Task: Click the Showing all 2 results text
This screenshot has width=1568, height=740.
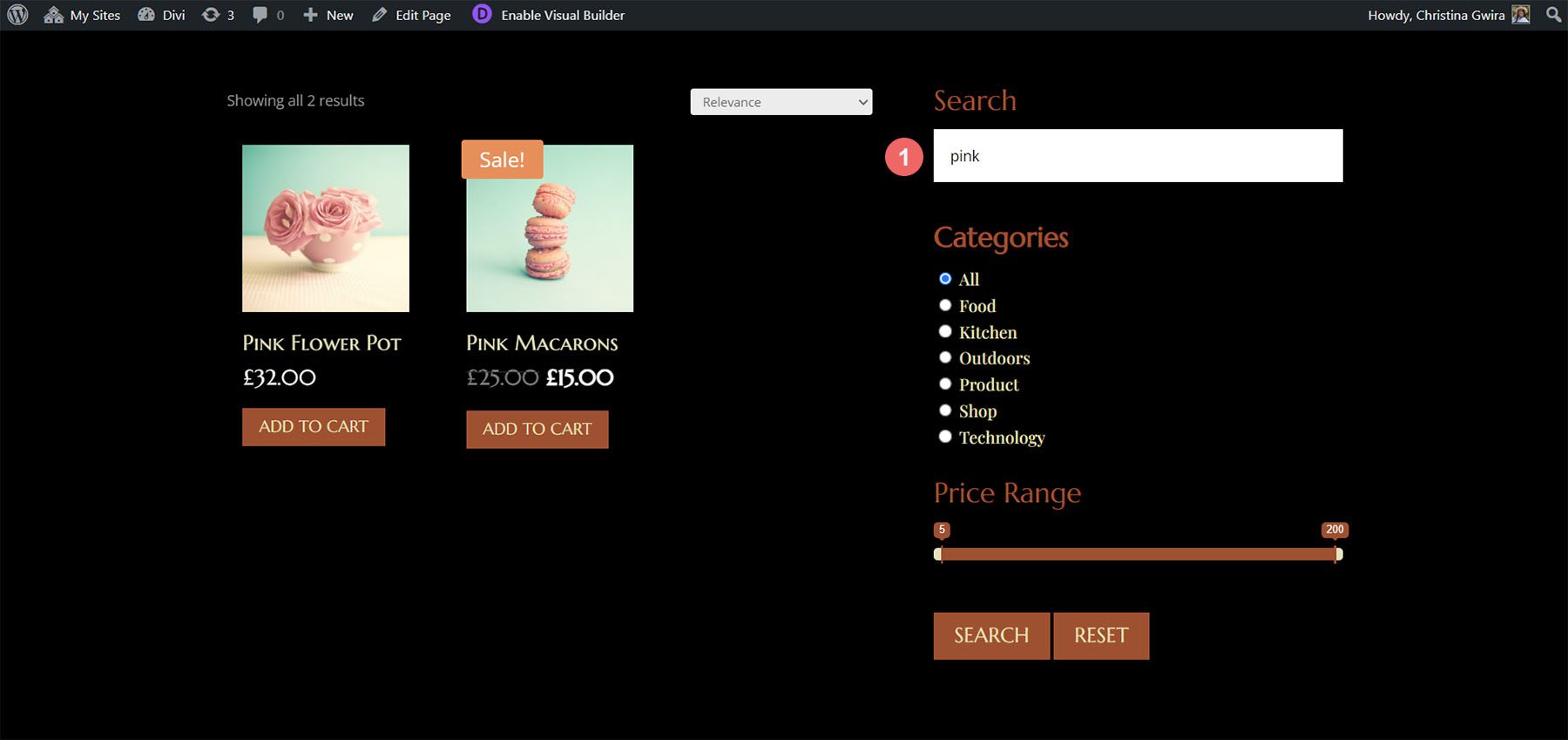Action: [295, 101]
